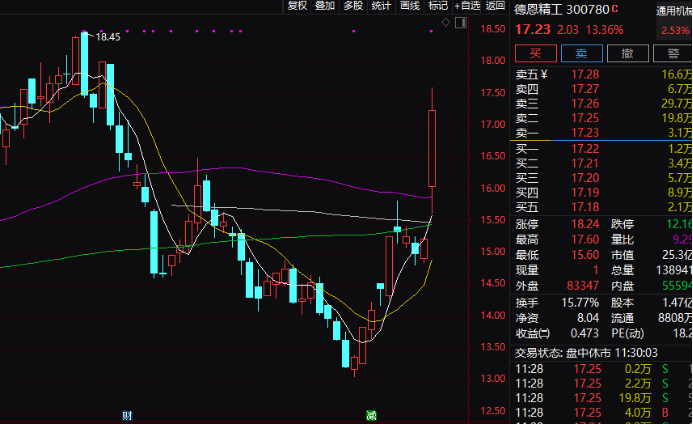Toggle the side panel layout icon
This screenshot has height=424, width=693.
click(x=461, y=22)
